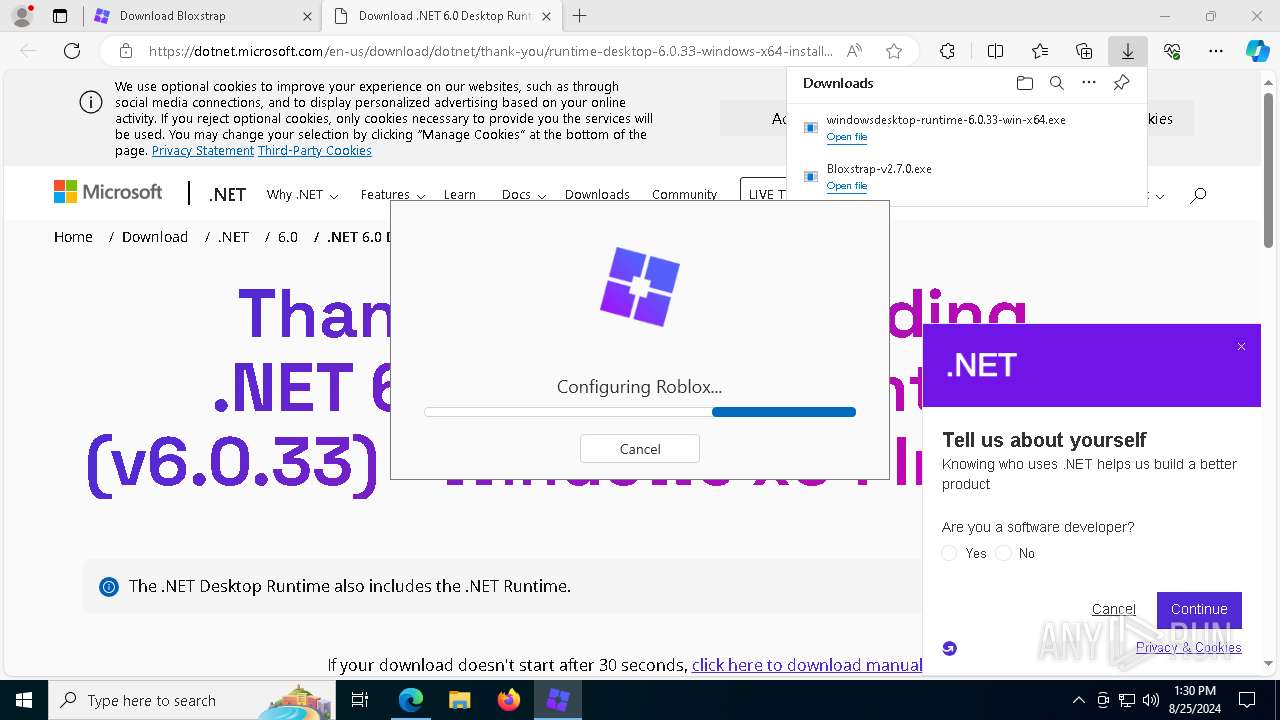Open the Extensions puzzle icon
1280x720 pixels.
click(947, 51)
